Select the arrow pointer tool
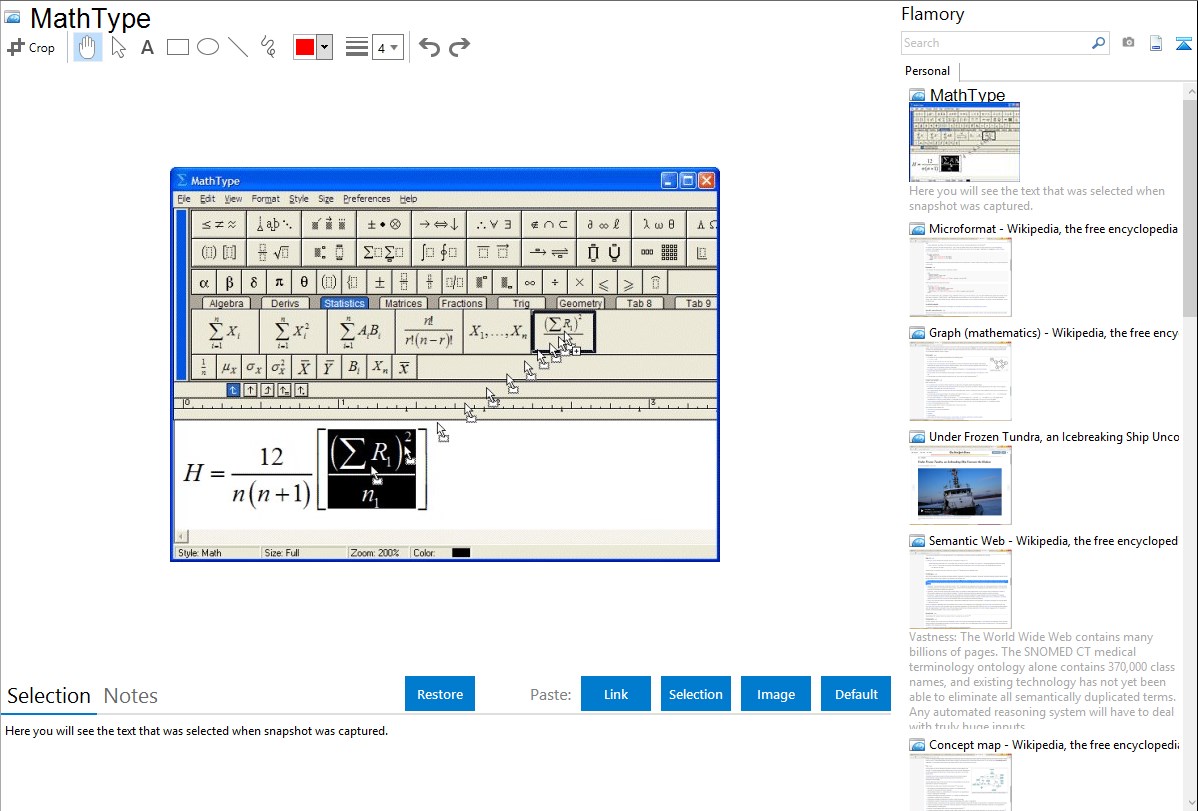Image resolution: width=1198 pixels, height=811 pixels. click(118, 47)
